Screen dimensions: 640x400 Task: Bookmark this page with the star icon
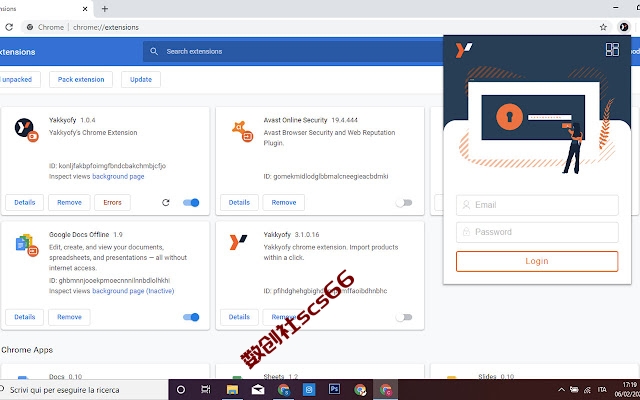click(603, 27)
